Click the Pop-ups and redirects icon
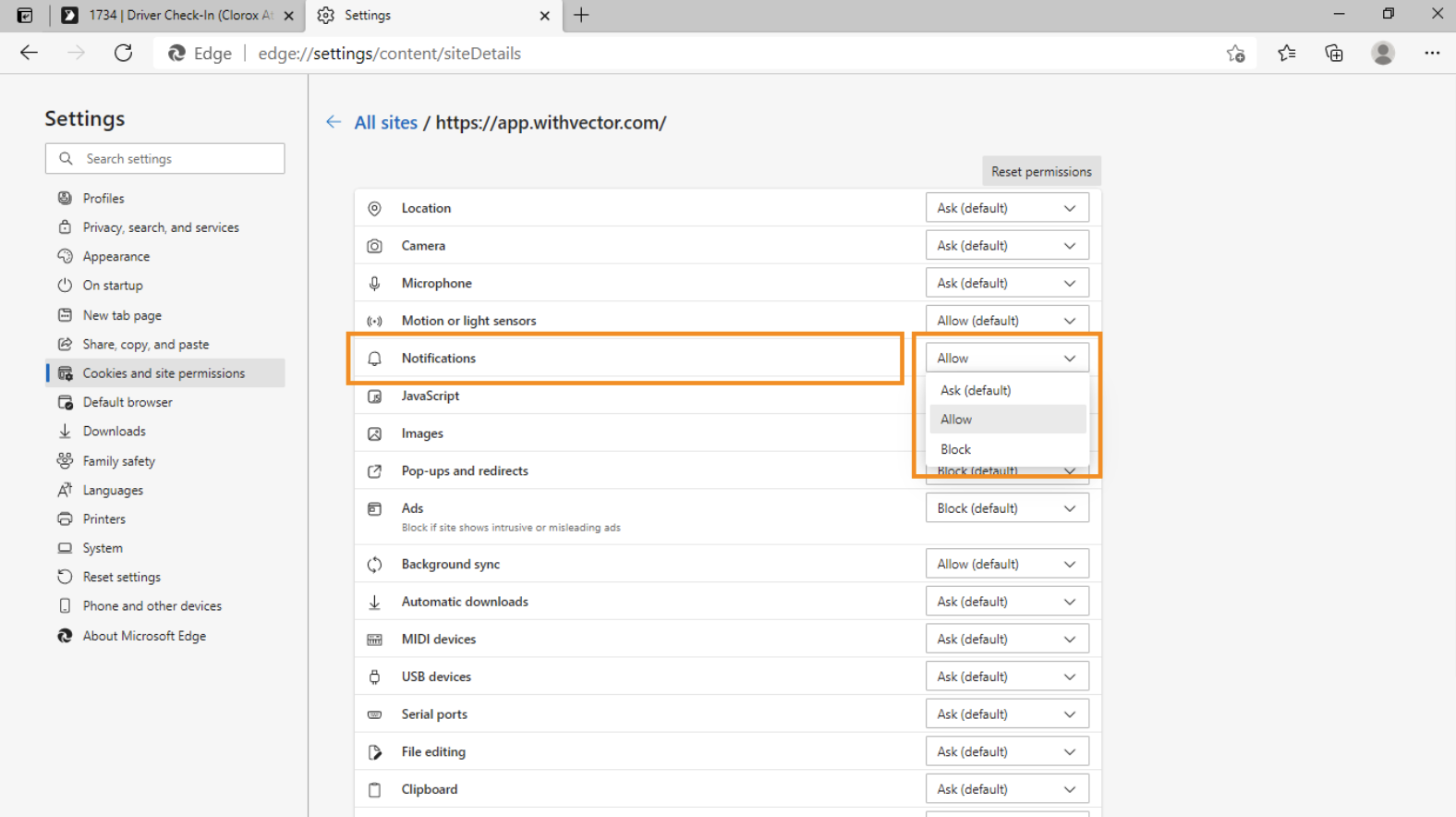This screenshot has width=1456, height=817. tap(374, 471)
